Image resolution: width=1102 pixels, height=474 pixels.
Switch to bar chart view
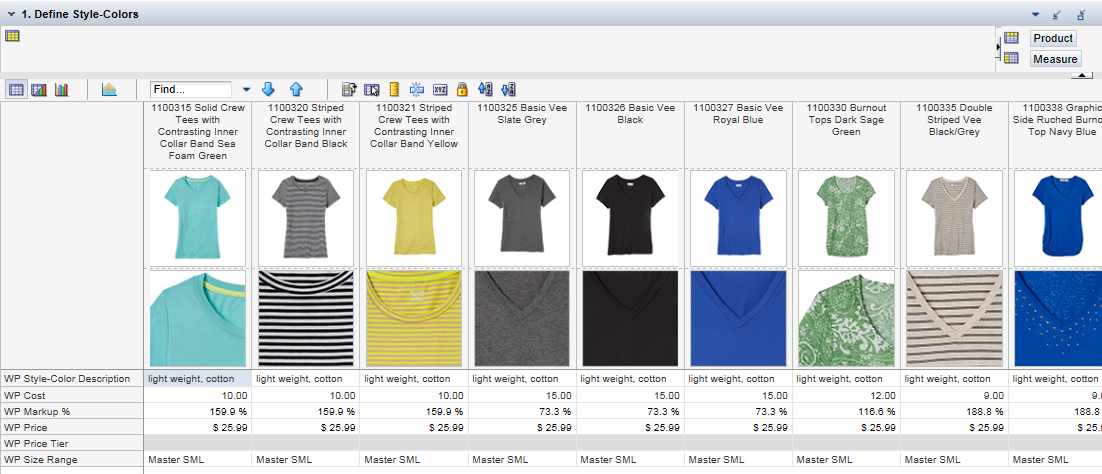(x=62, y=89)
